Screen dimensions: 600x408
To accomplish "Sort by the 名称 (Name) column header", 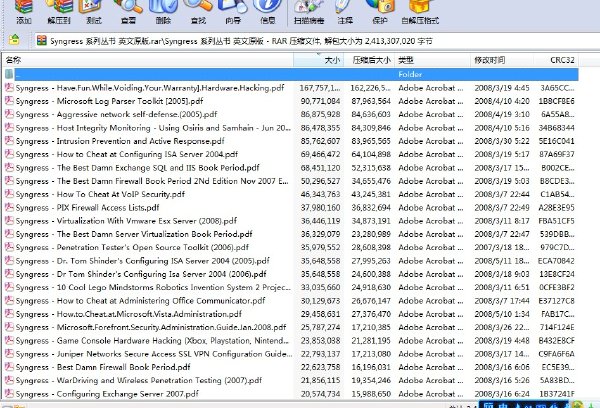I will pos(148,60).
